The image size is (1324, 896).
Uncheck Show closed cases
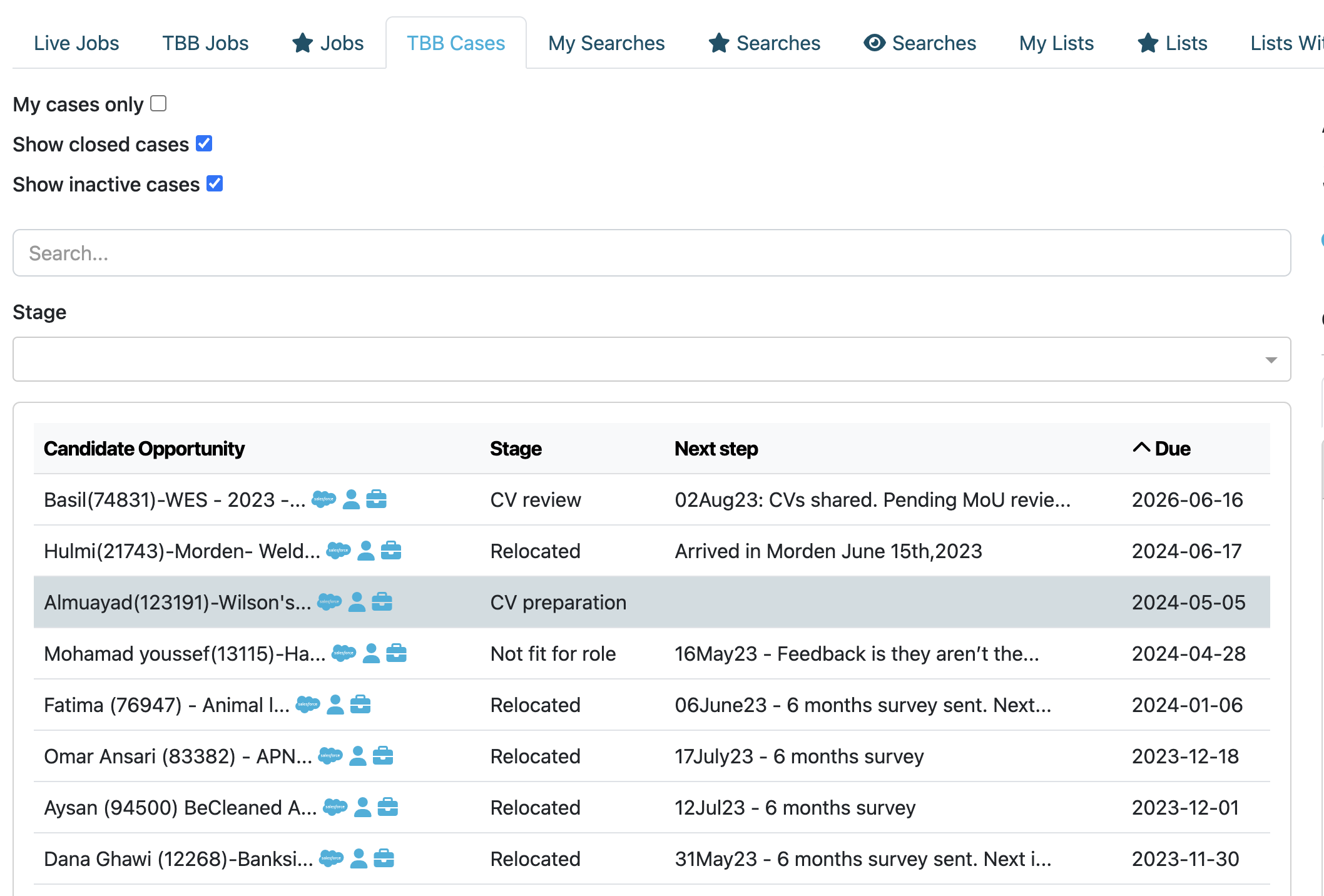coord(204,143)
